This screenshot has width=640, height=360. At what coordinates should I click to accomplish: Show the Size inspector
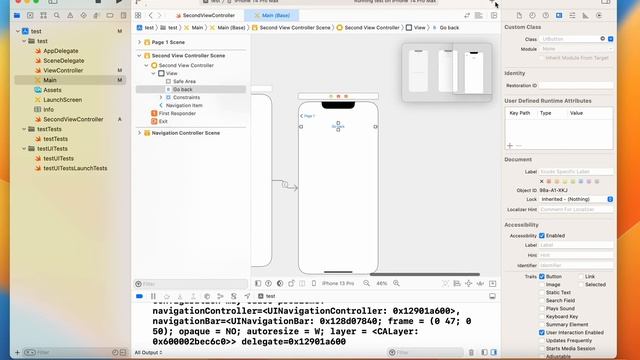585,16
